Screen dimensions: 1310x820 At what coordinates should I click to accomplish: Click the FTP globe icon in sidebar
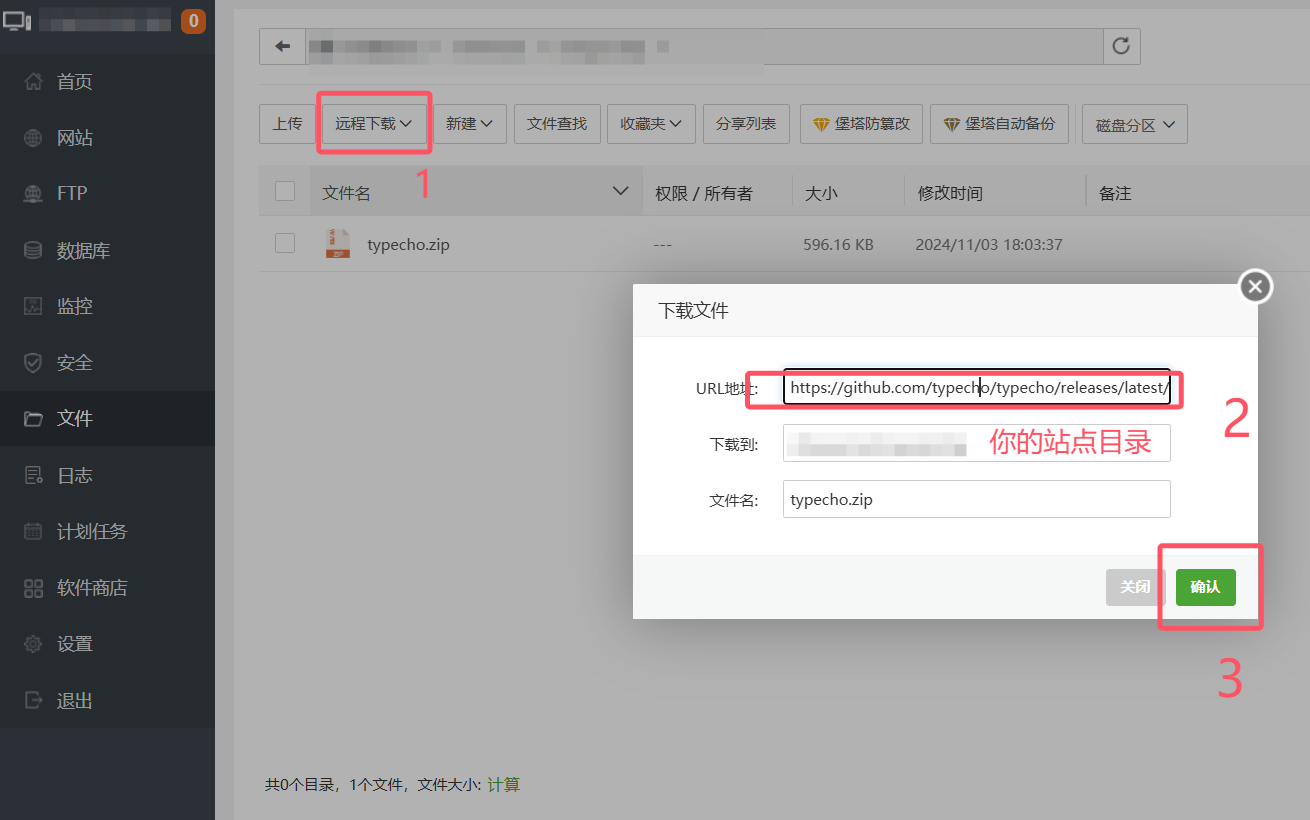click(x=34, y=194)
